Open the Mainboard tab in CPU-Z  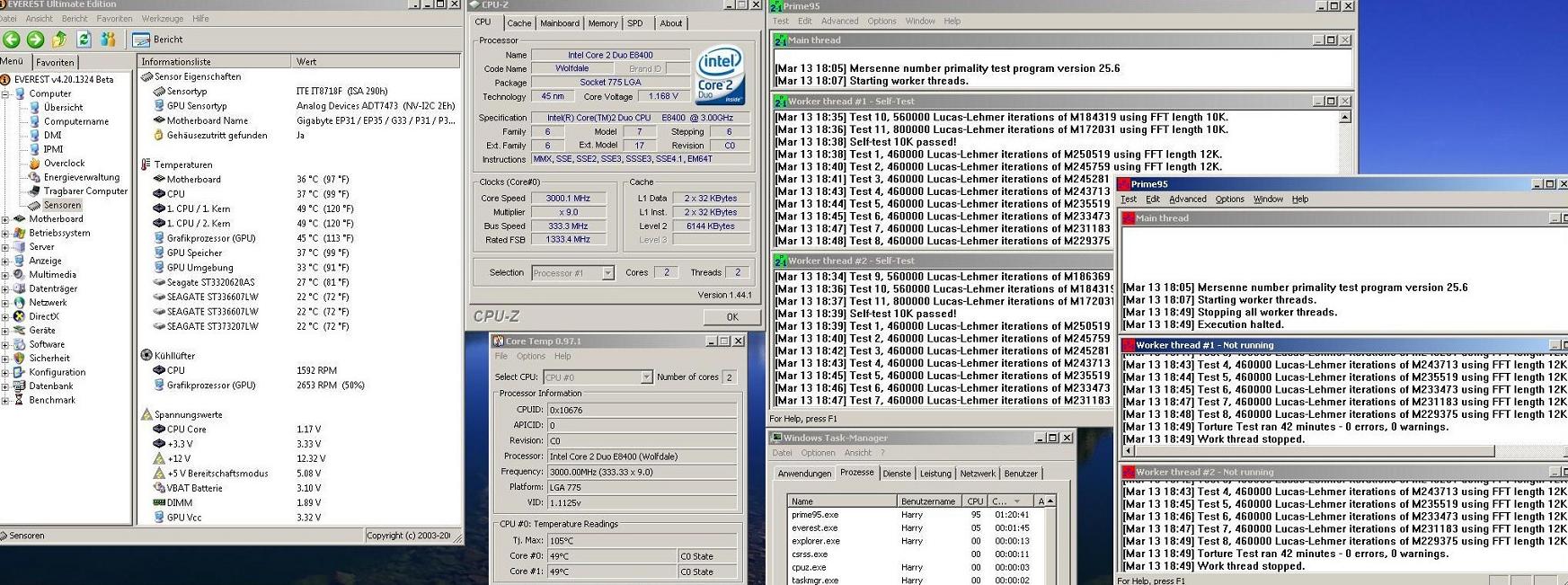coord(560,23)
